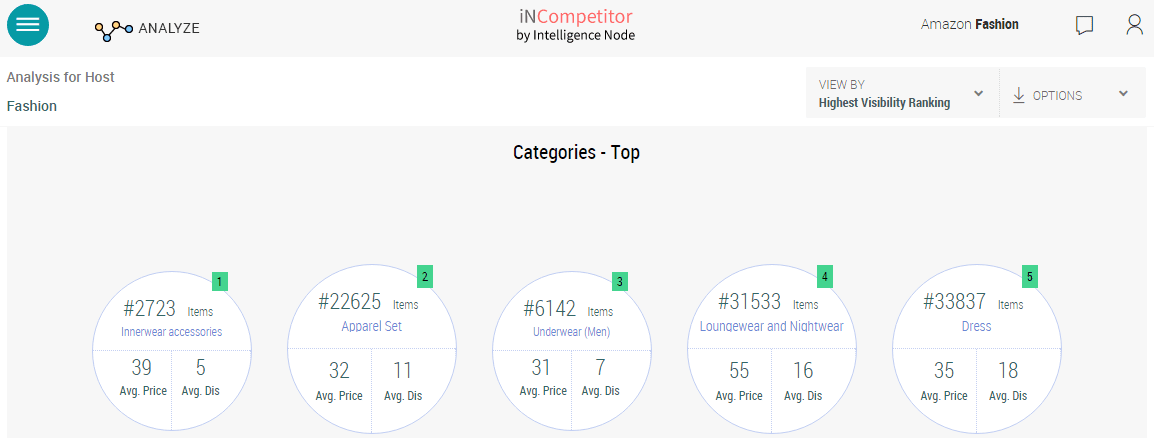Open the Apparel Set category link
This screenshot has width=1154, height=438.
371,326
